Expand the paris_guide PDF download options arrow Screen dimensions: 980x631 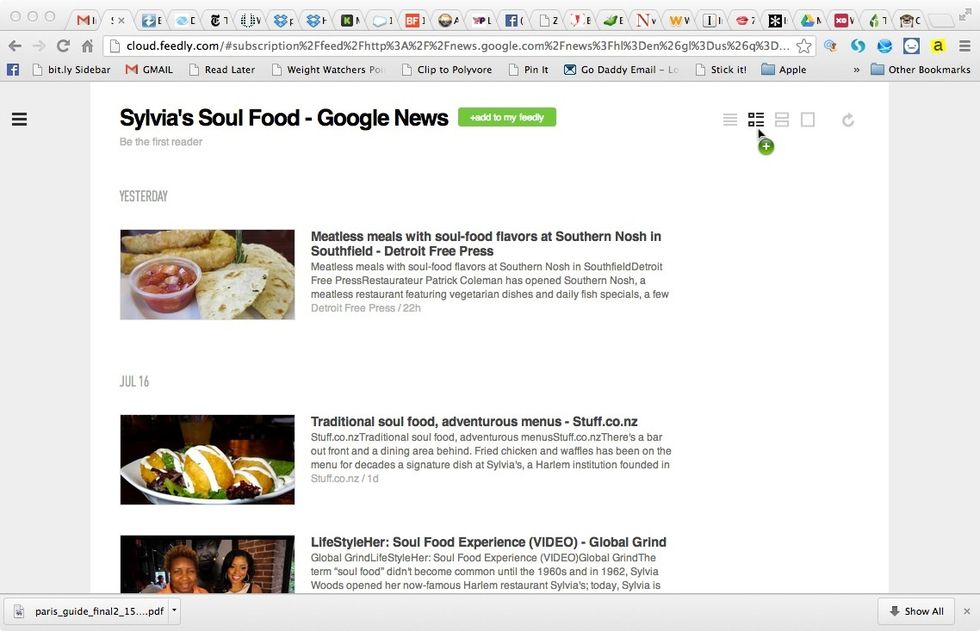[x=172, y=611]
